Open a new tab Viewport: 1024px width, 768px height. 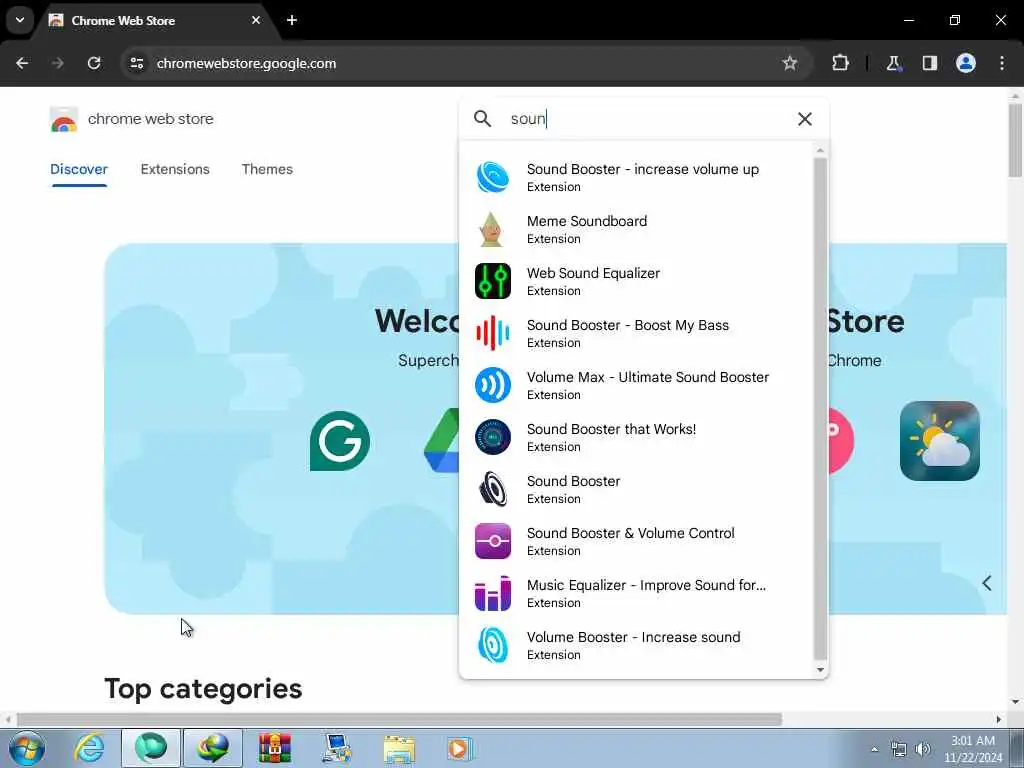tap(292, 20)
